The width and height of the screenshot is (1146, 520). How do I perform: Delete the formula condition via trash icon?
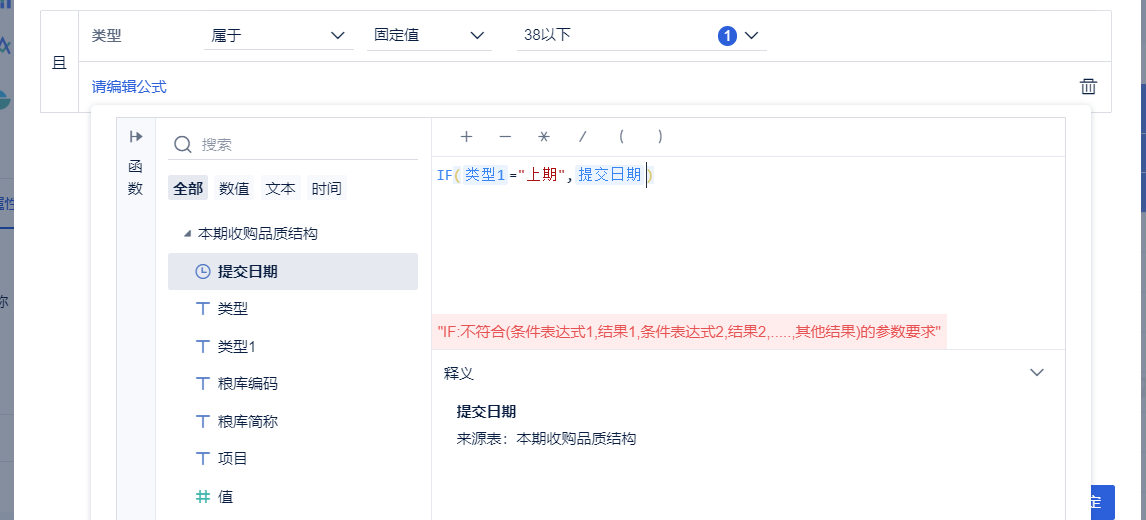point(1088,86)
